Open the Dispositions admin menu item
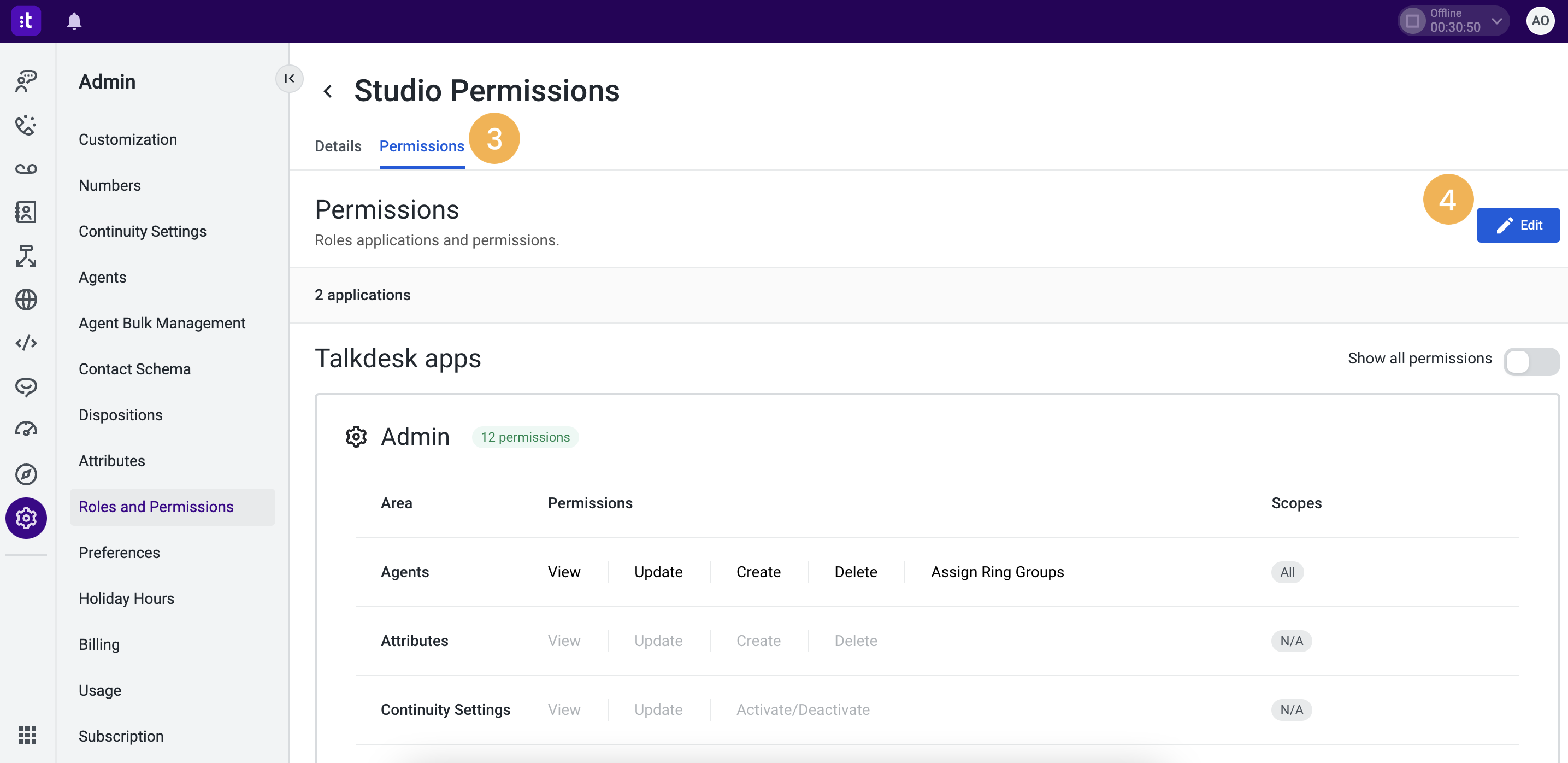This screenshot has height=763, width=1568. click(121, 415)
